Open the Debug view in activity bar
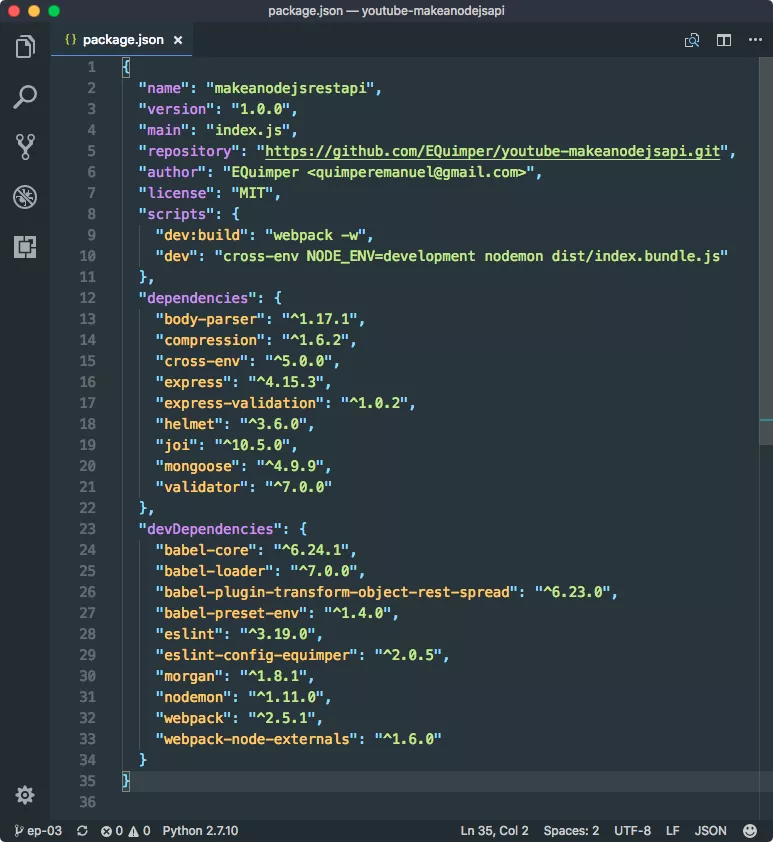The height and width of the screenshot is (842, 773). (25, 197)
